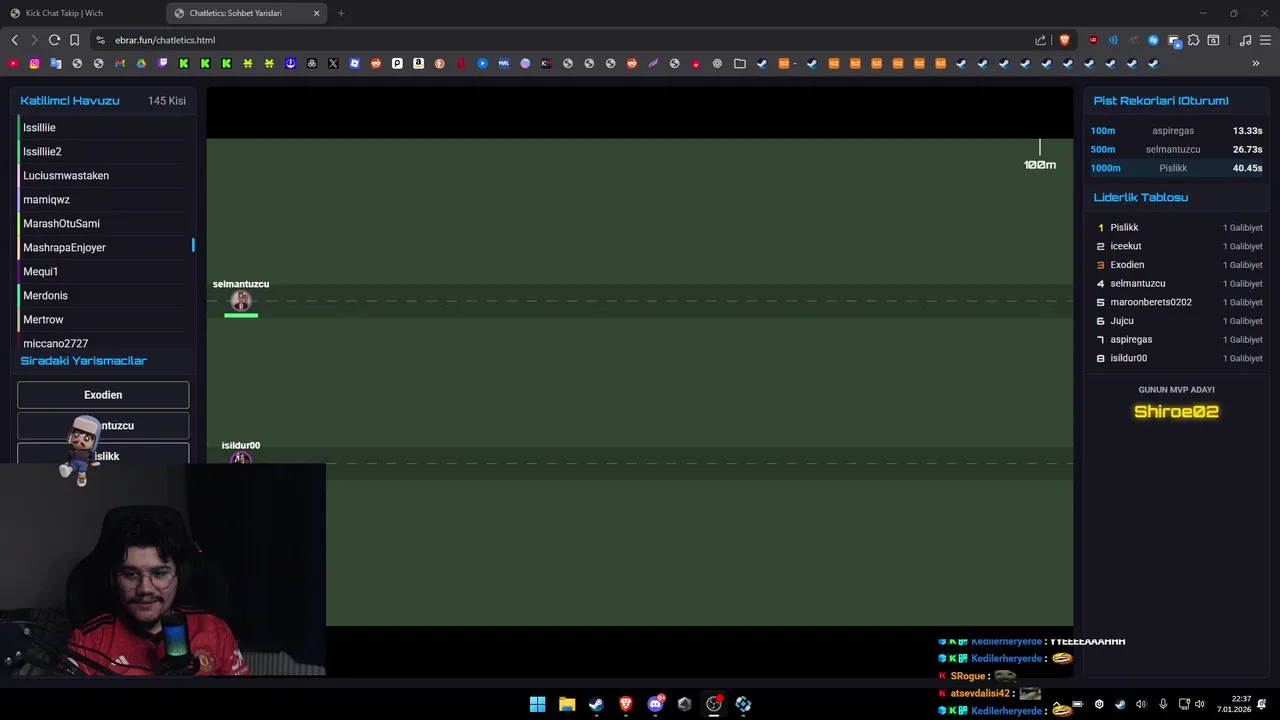1280x720 pixels.
Task: Click the 100m track record row
Action: (x=1176, y=131)
